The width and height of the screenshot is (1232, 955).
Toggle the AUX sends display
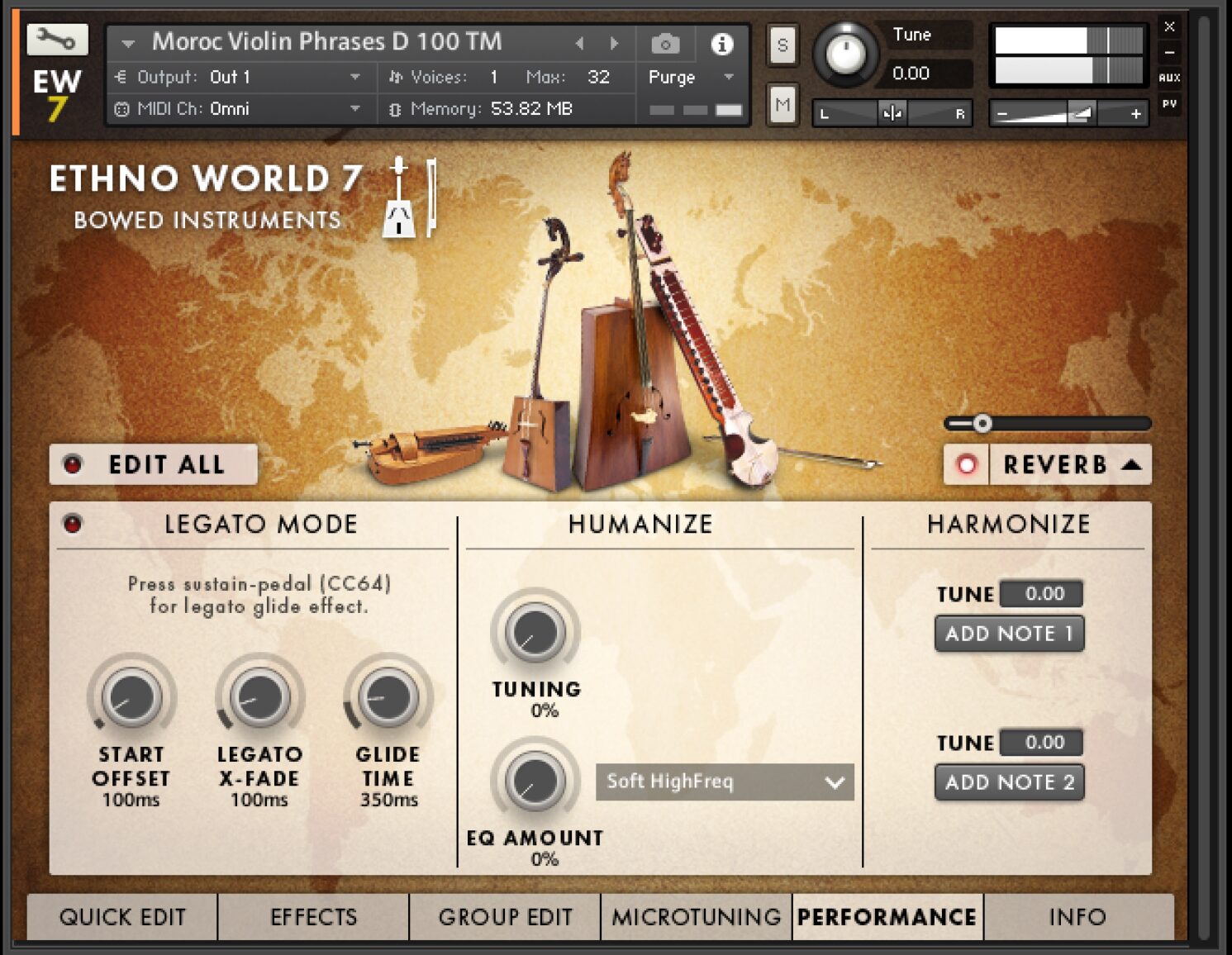(1169, 78)
